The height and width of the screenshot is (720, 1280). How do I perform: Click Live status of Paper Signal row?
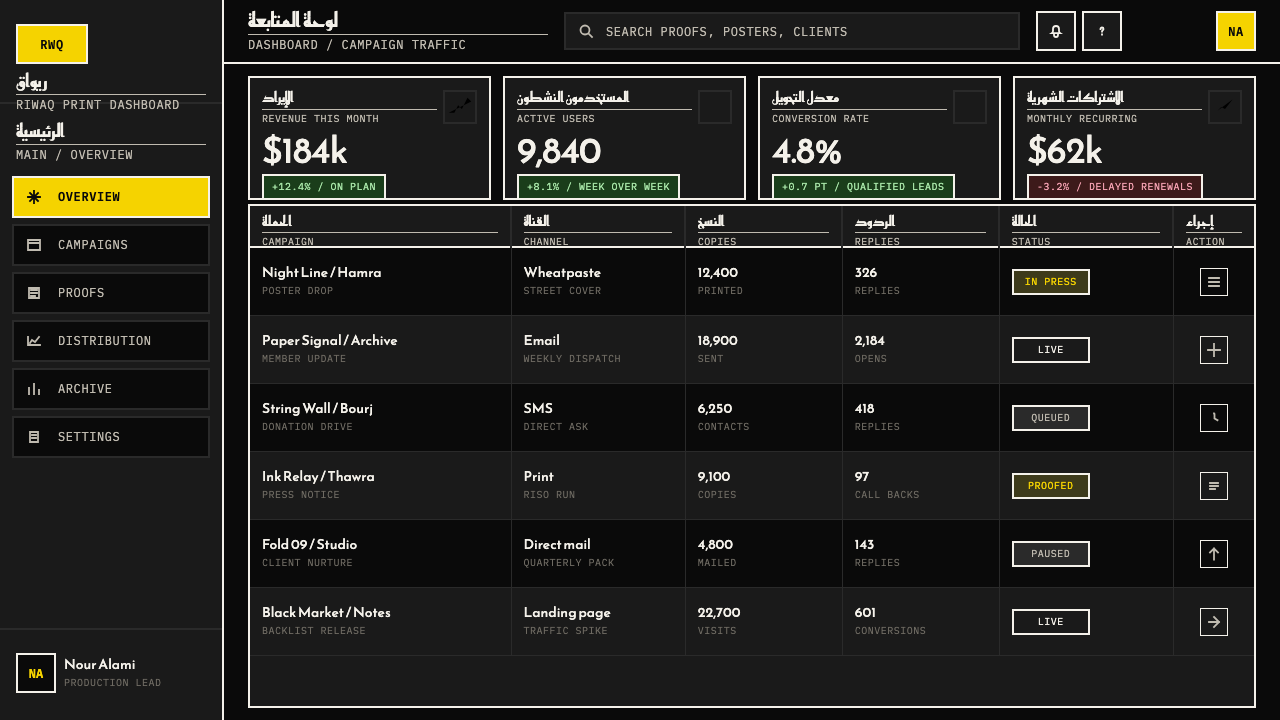click(x=1051, y=350)
